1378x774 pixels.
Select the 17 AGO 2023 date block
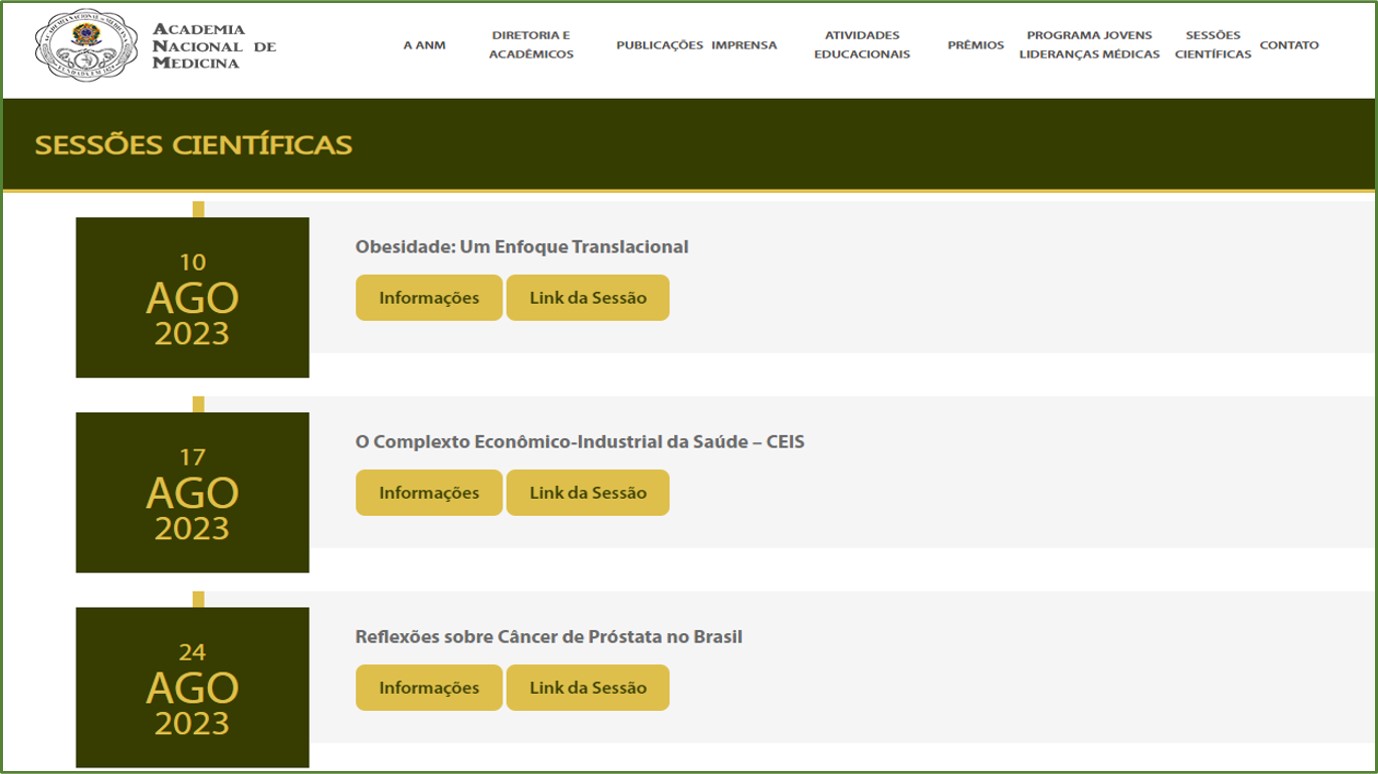[x=192, y=493]
